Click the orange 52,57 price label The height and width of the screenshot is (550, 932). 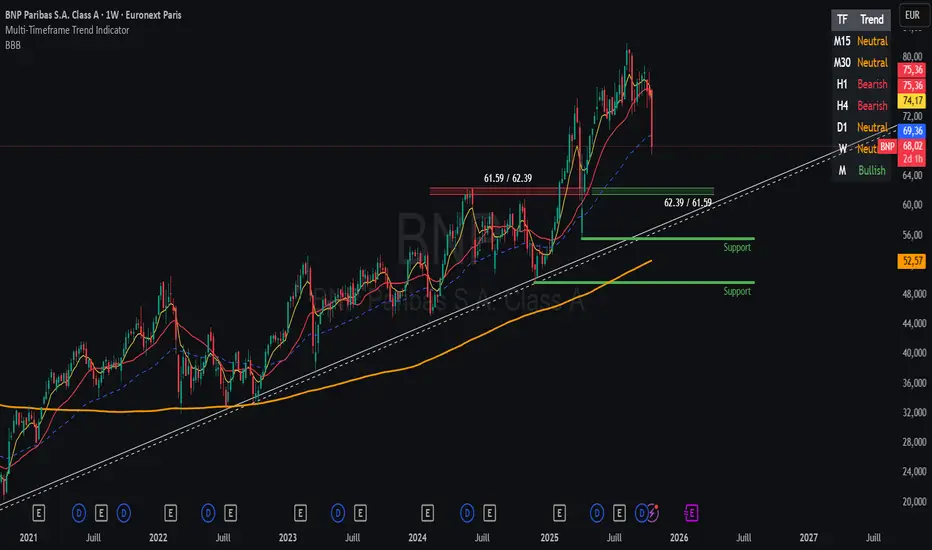912,261
